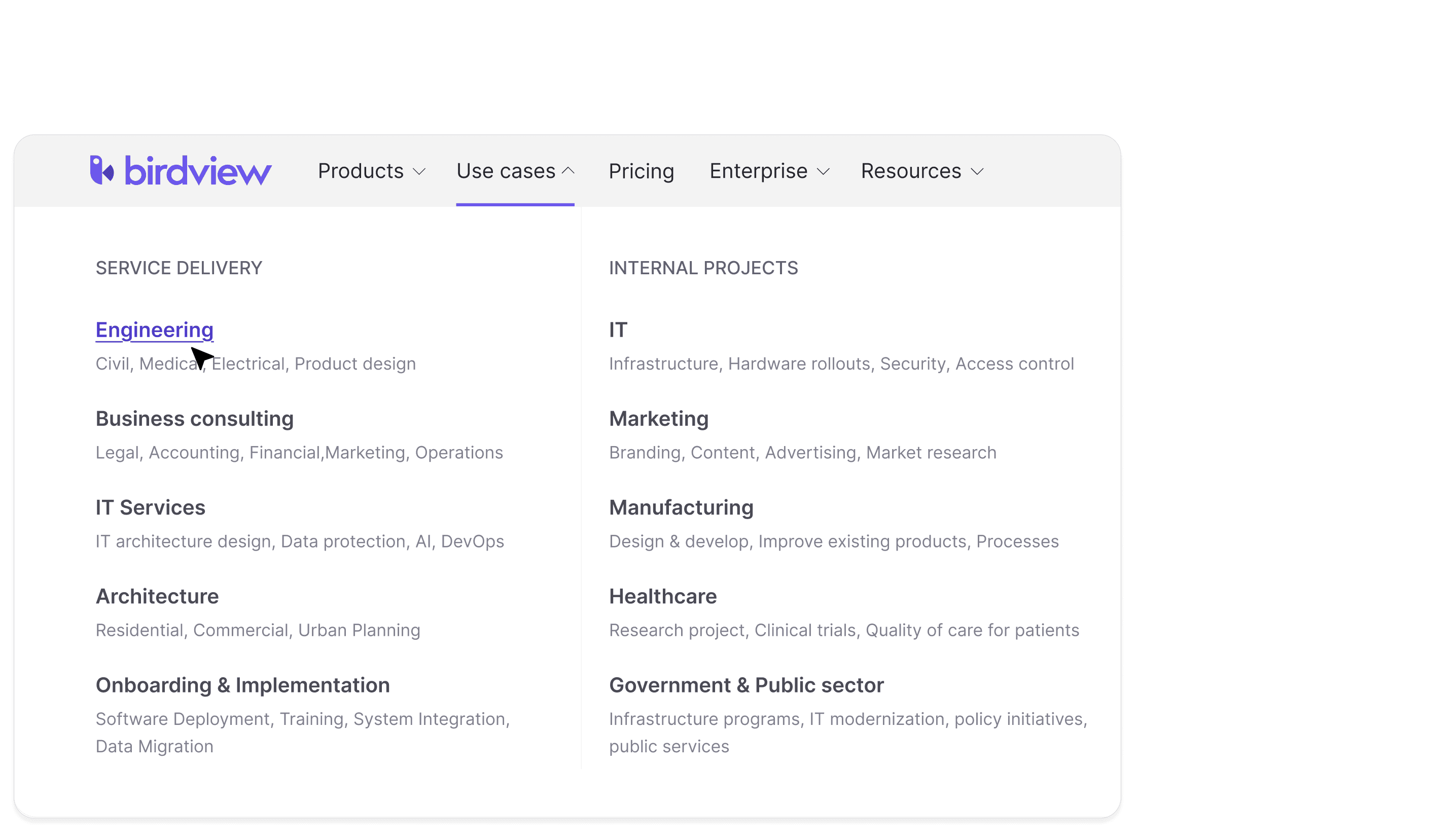Open the Engineering use case link
The image size is (1456, 840).
pyautogui.click(x=154, y=330)
